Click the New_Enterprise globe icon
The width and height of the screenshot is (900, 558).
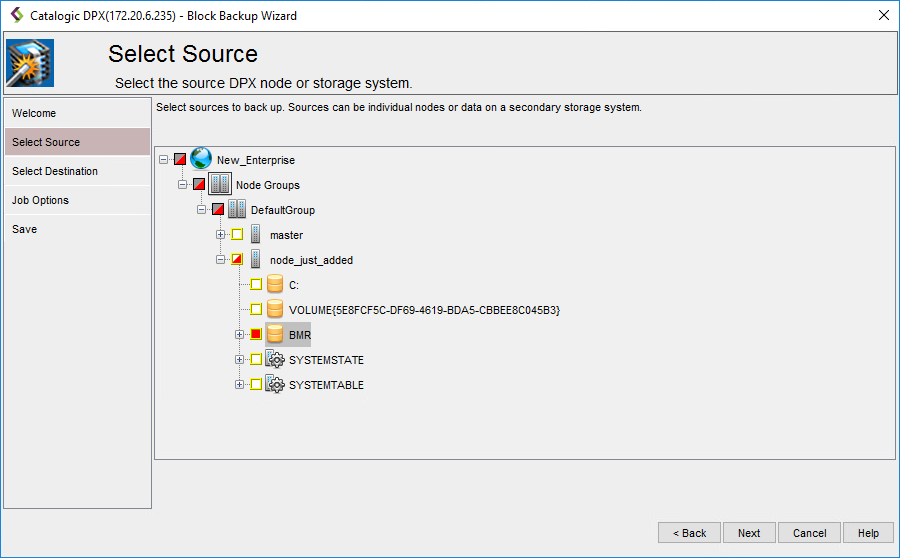click(201, 159)
